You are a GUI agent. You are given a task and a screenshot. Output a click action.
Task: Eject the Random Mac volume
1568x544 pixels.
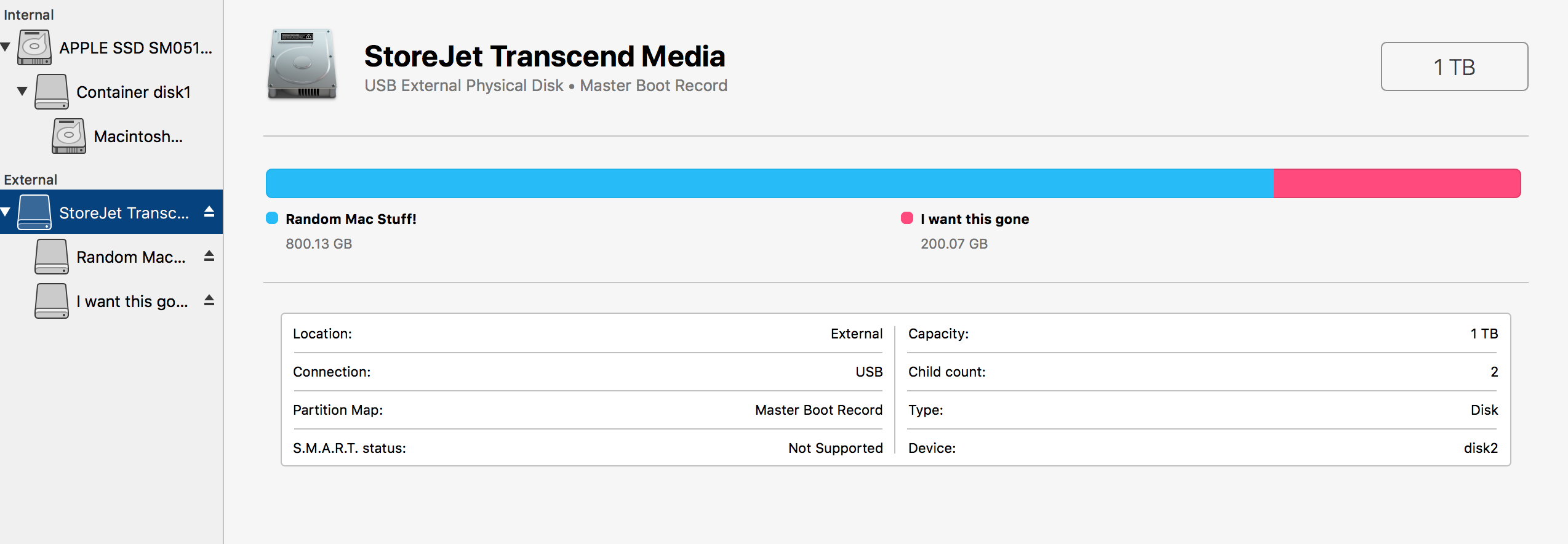209,256
